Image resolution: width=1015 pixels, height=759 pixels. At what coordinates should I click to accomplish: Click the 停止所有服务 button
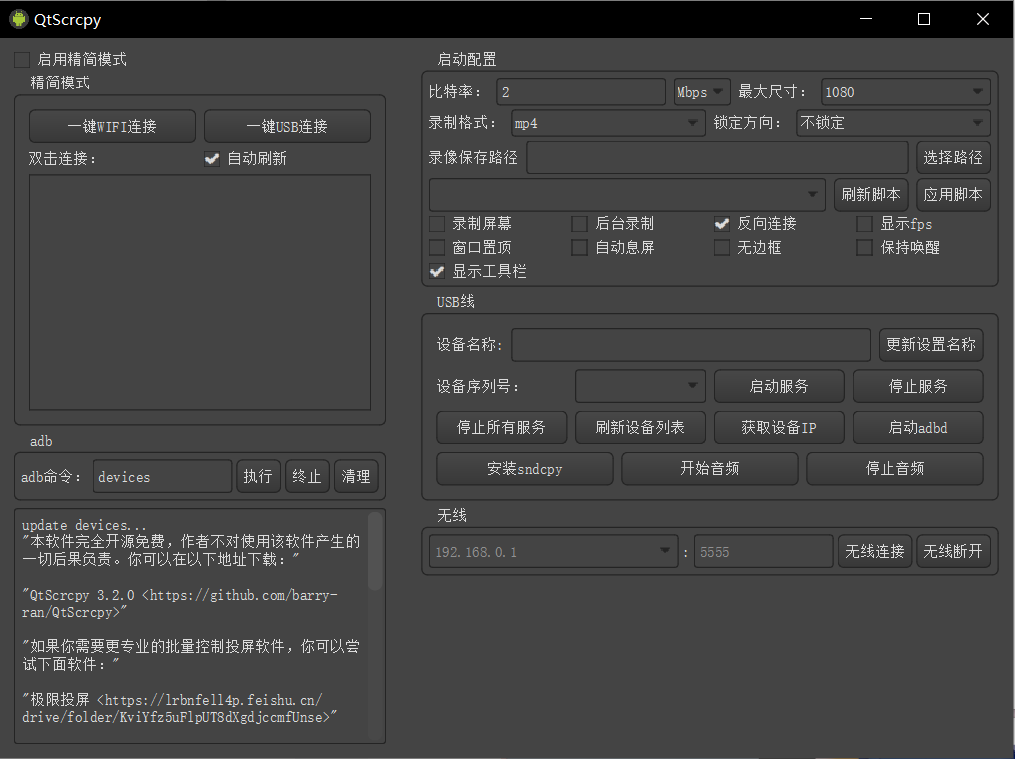click(x=501, y=427)
